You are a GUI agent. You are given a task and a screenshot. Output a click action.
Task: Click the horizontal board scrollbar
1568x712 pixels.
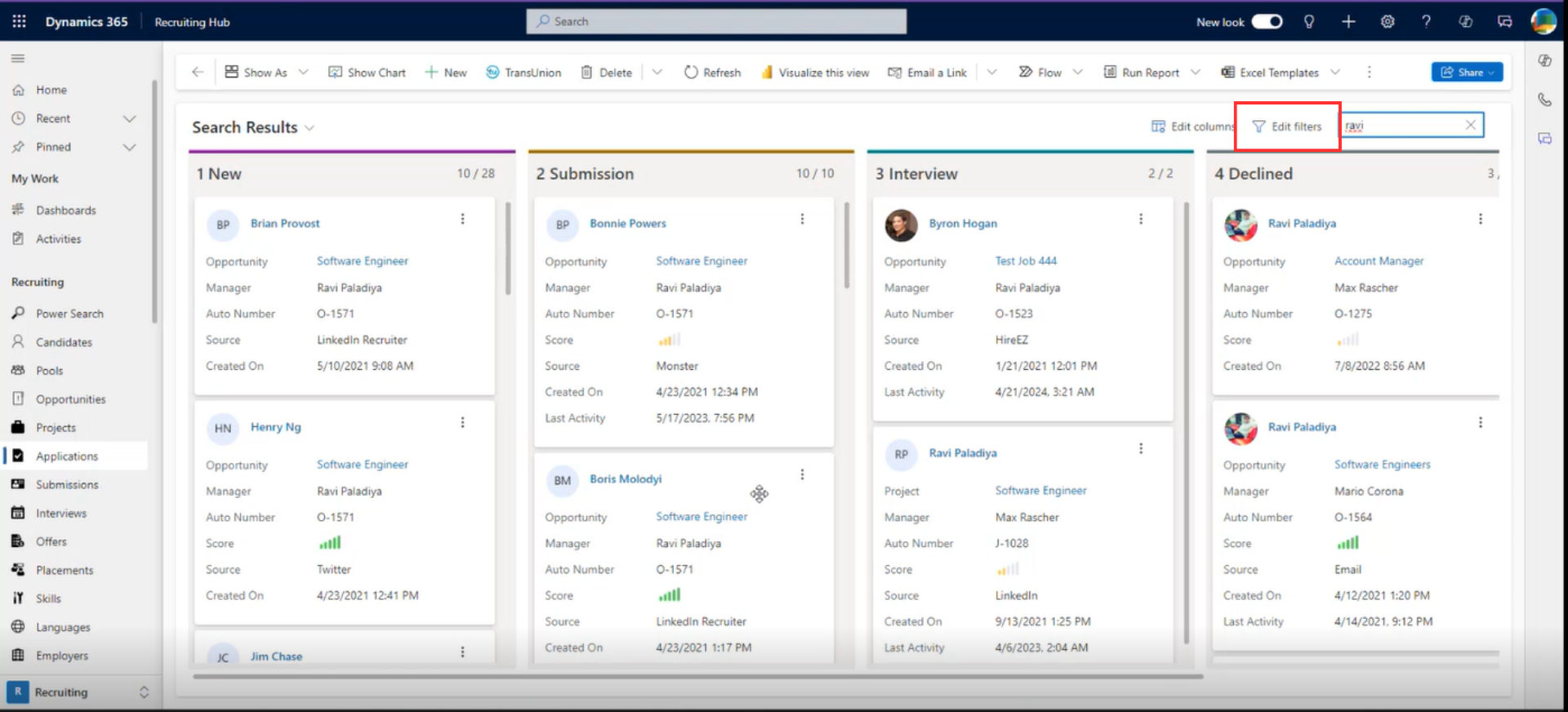pyautogui.click(x=697, y=676)
